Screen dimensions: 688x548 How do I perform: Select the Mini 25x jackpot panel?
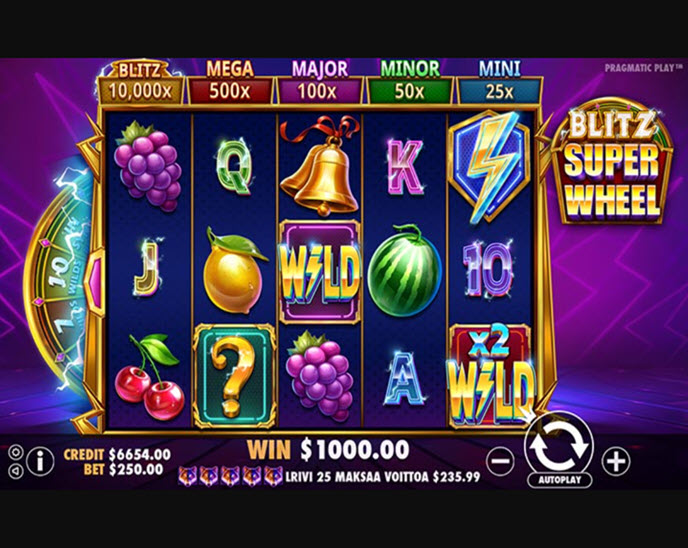(x=499, y=84)
